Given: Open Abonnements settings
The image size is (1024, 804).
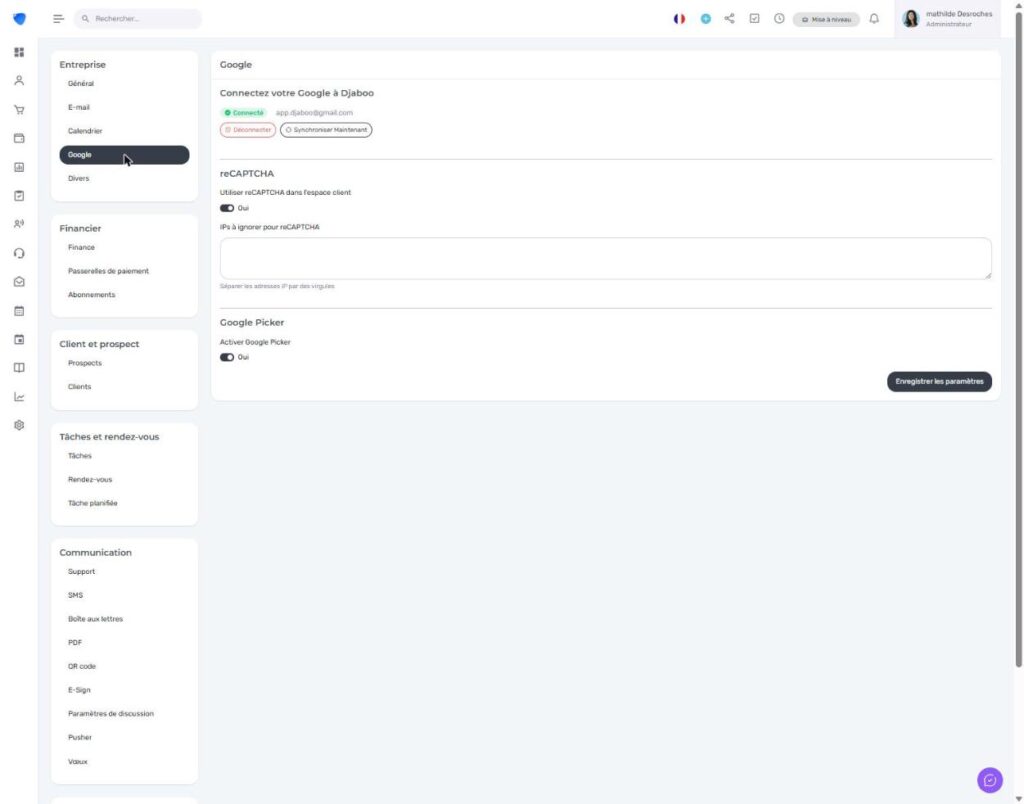Looking at the screenshot, I should (x=91, y=295).
